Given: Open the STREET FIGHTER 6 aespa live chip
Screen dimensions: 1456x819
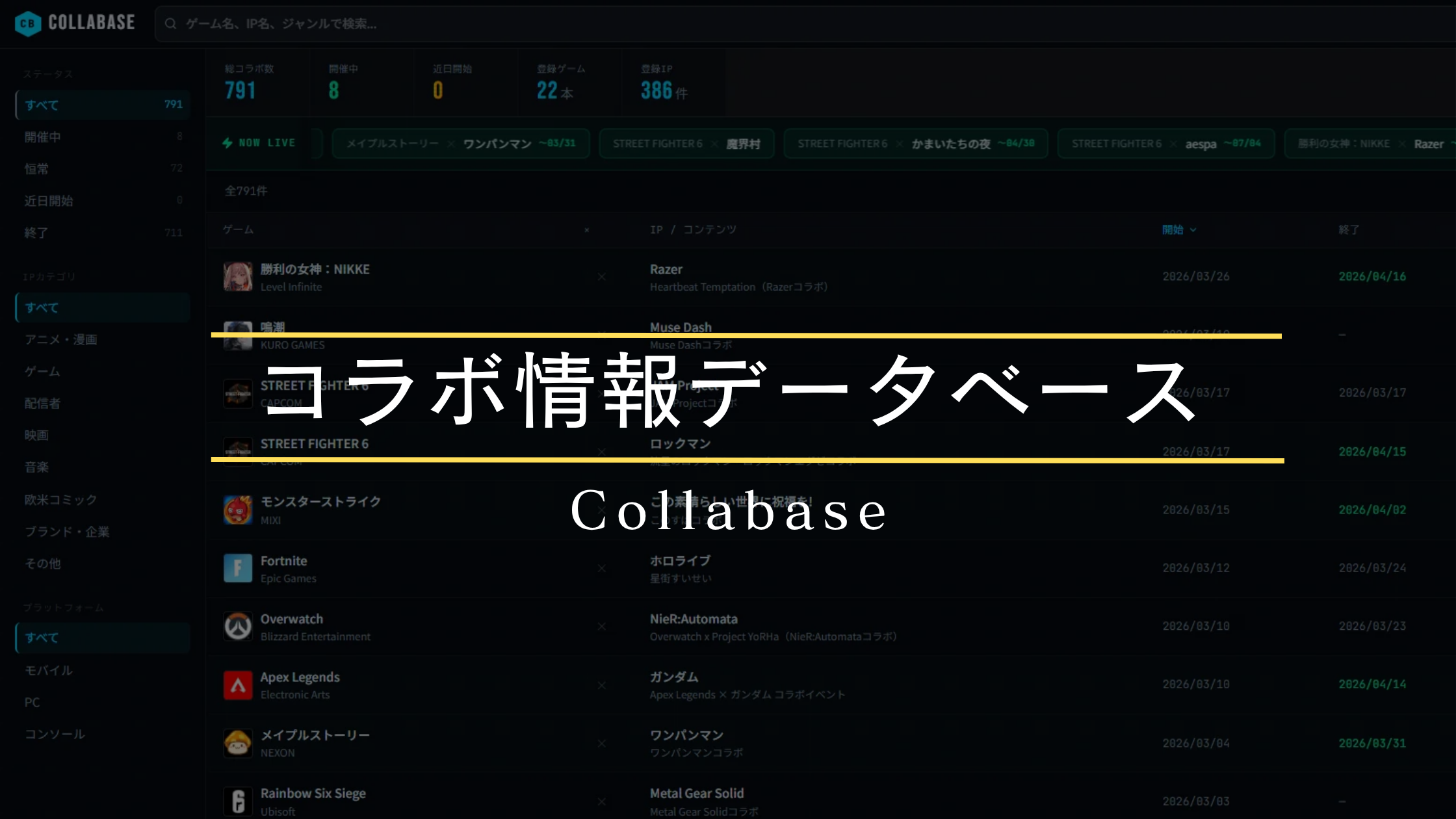Looking at the screenshot, I should click(1165, 144).
